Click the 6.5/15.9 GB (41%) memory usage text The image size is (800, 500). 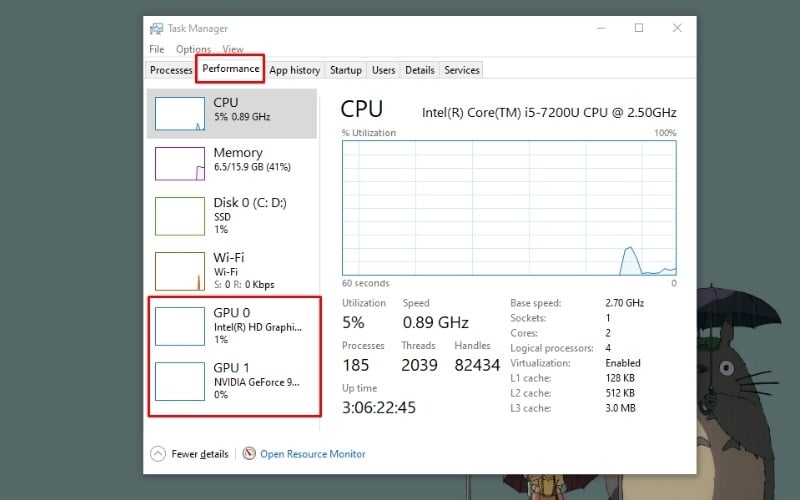tap(252, 167)
